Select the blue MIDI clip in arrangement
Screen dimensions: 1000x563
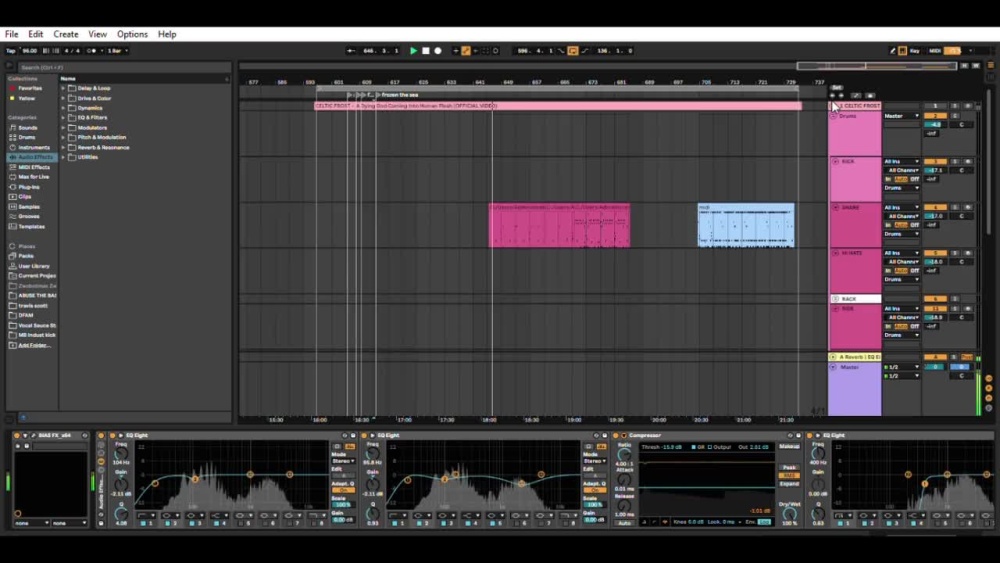tap(746, 225)
